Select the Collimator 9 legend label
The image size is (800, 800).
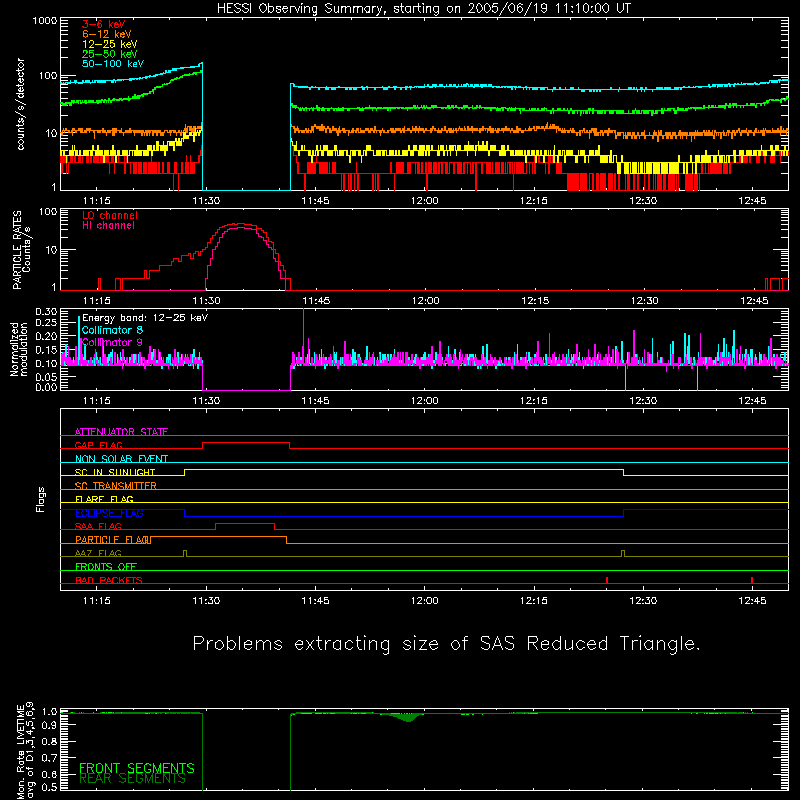point(112,342)
